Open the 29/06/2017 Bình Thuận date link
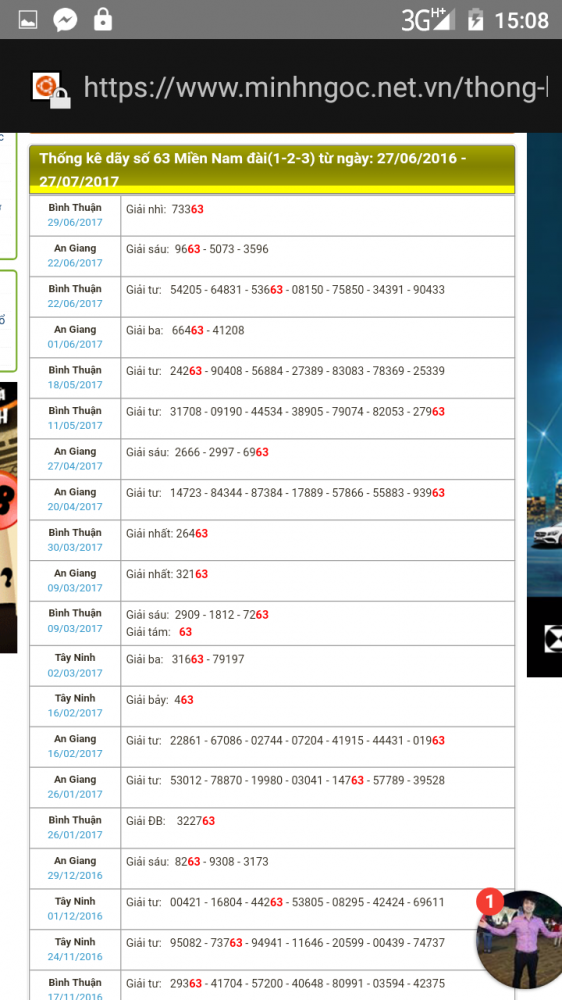The width and height of the screenshot is (562, 1000). pos(75,223)
